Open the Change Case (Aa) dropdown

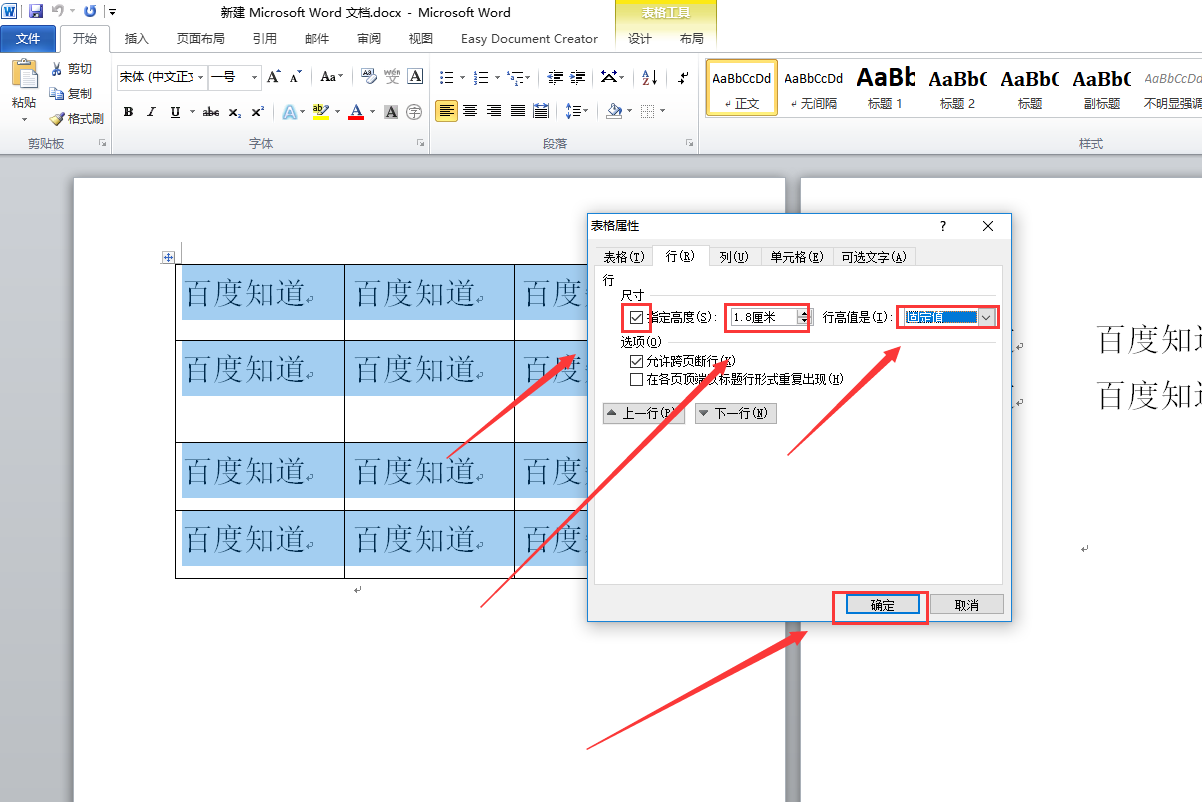tap(331, 77)
